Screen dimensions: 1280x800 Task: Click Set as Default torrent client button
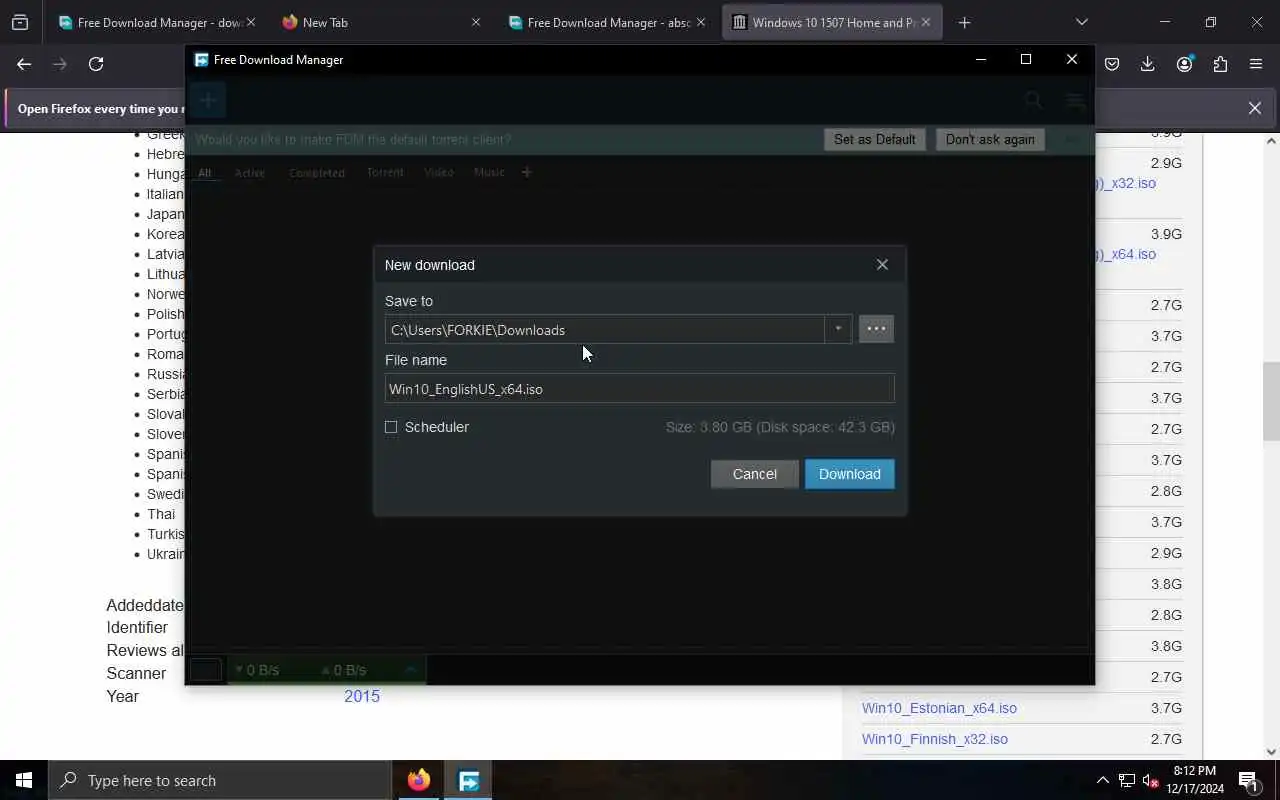click(x=874, y=139)
